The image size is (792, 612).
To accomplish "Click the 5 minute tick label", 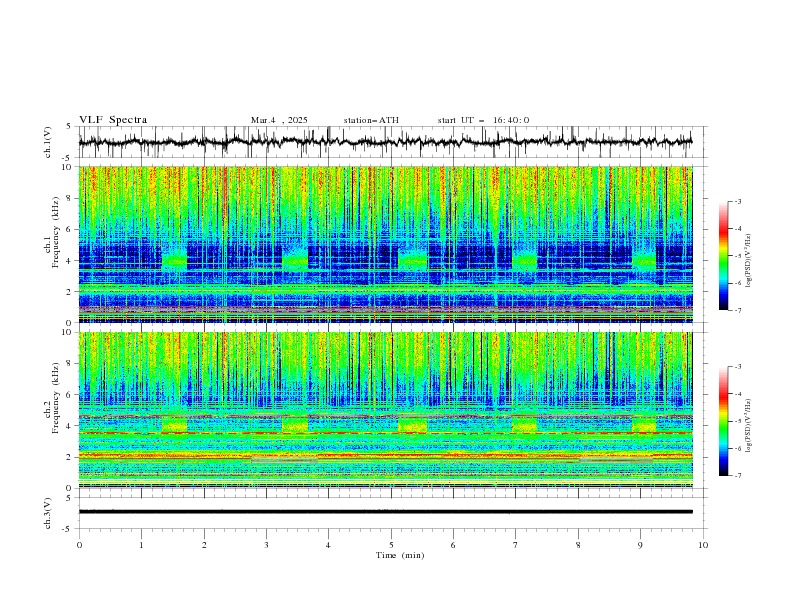I will pos(391,545).
